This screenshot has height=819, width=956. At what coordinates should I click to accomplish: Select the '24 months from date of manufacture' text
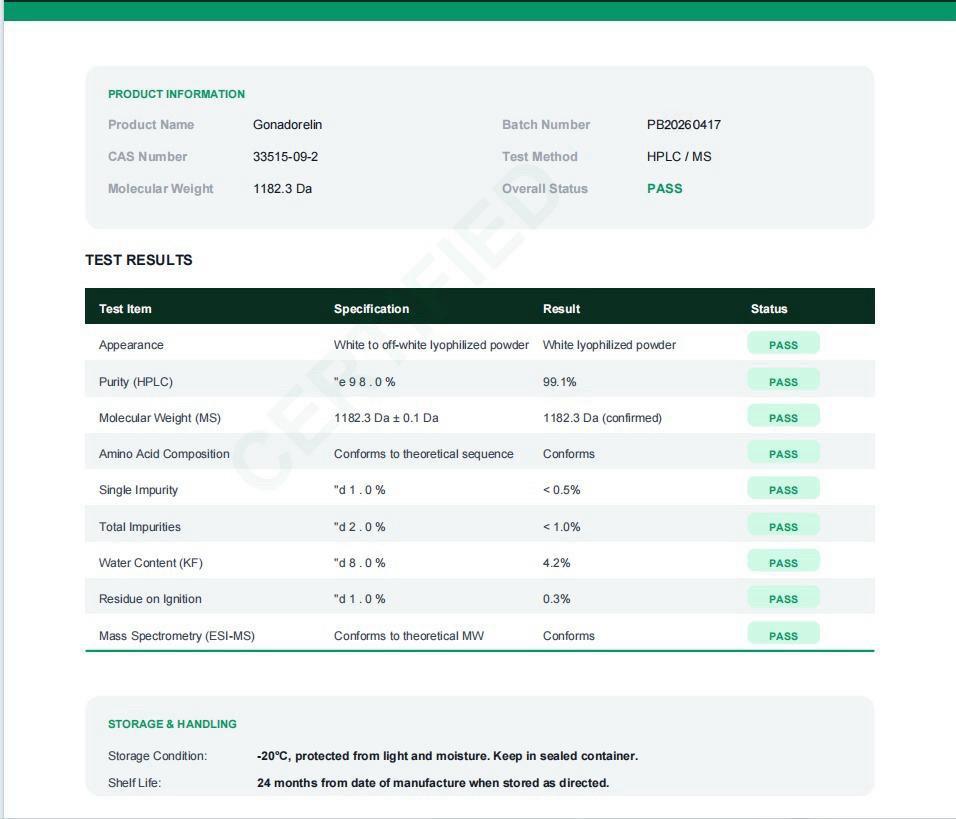(433, 782)
